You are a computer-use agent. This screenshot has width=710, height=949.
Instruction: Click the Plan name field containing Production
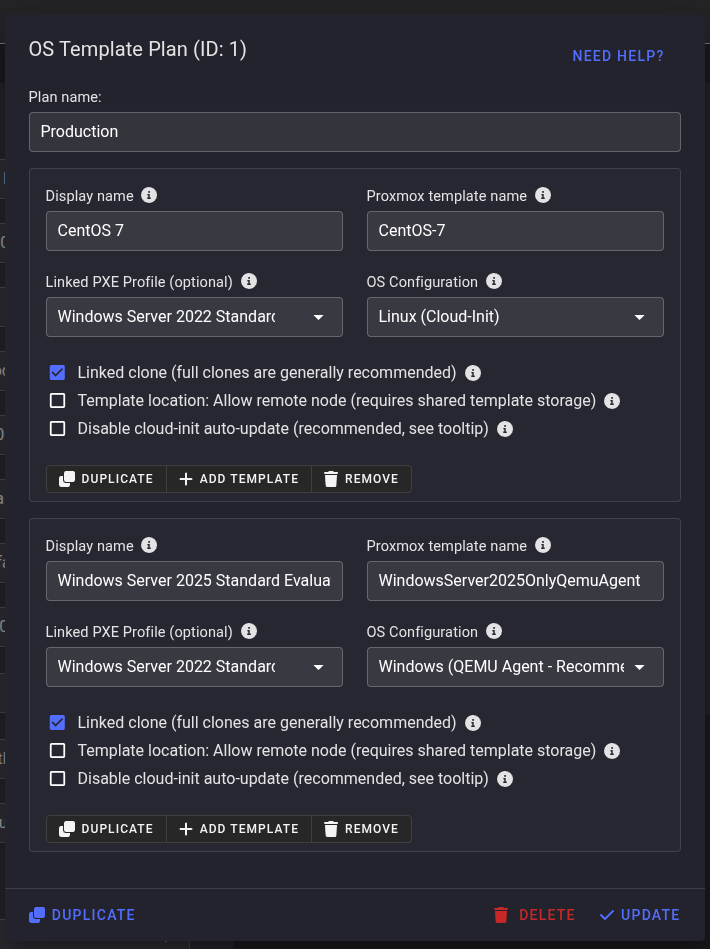point(354,132)
